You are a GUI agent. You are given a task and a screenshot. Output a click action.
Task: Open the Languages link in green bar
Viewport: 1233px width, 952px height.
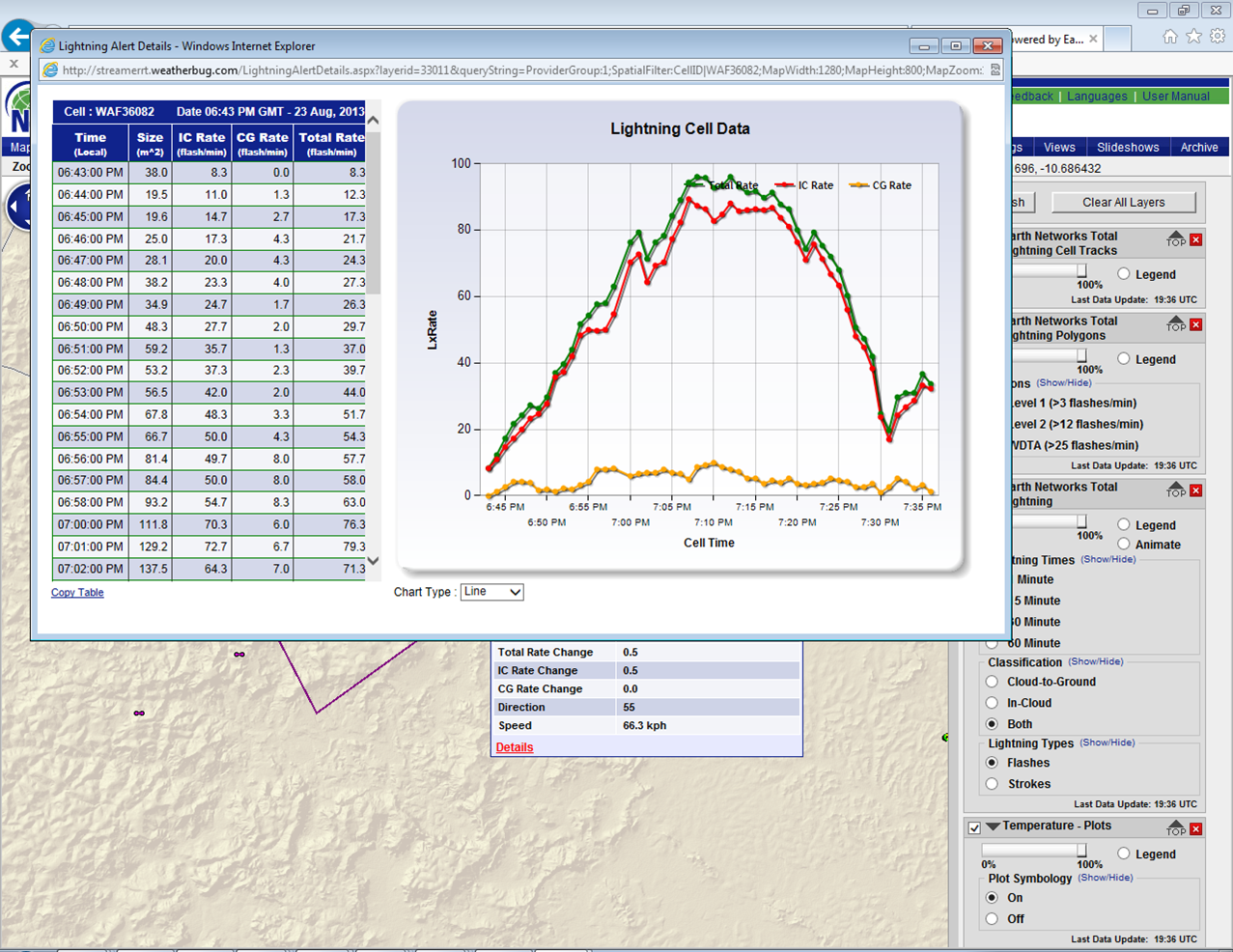[x=1097, y=97]
